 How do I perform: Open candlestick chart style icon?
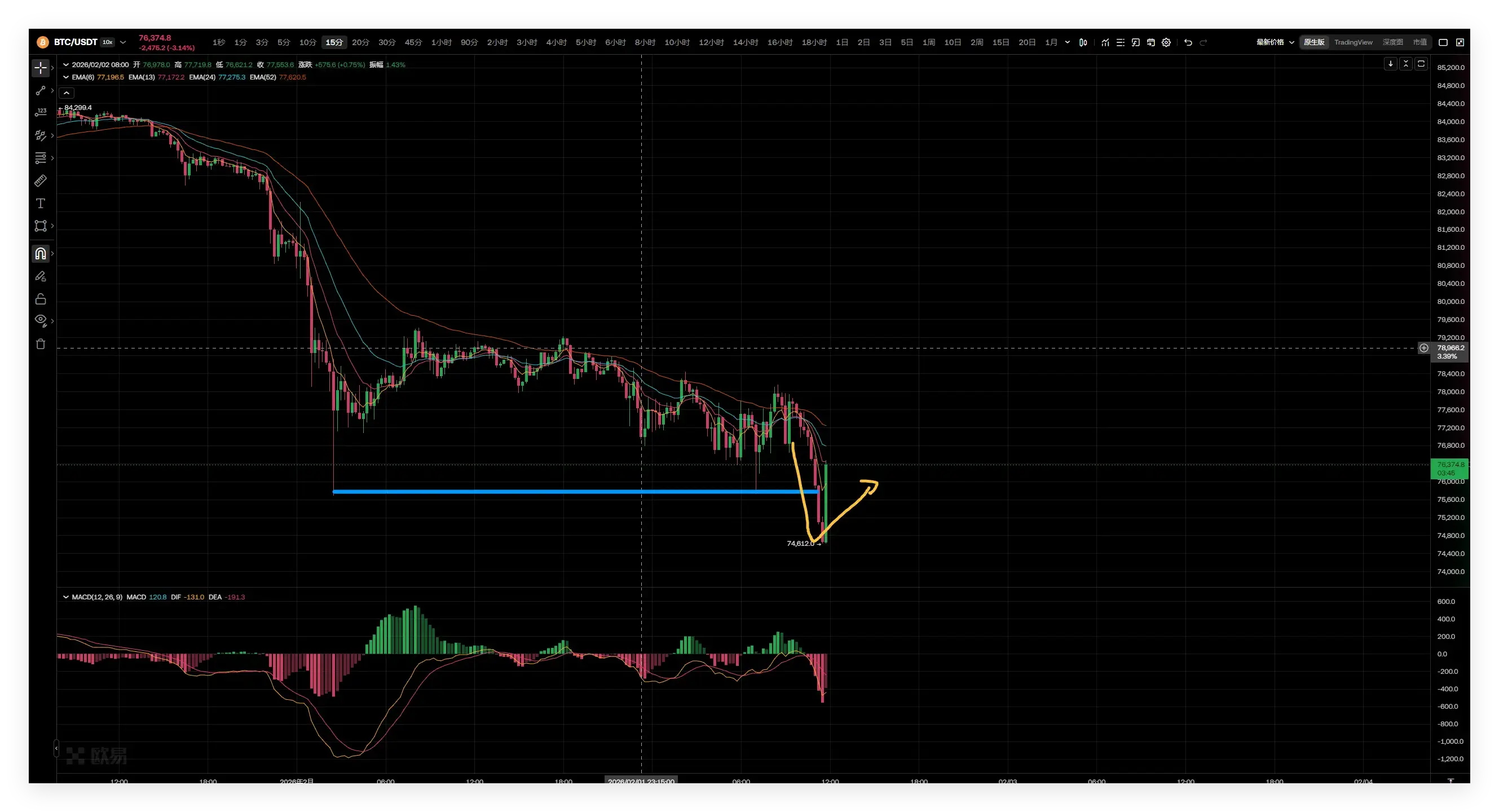[1082, 42]
